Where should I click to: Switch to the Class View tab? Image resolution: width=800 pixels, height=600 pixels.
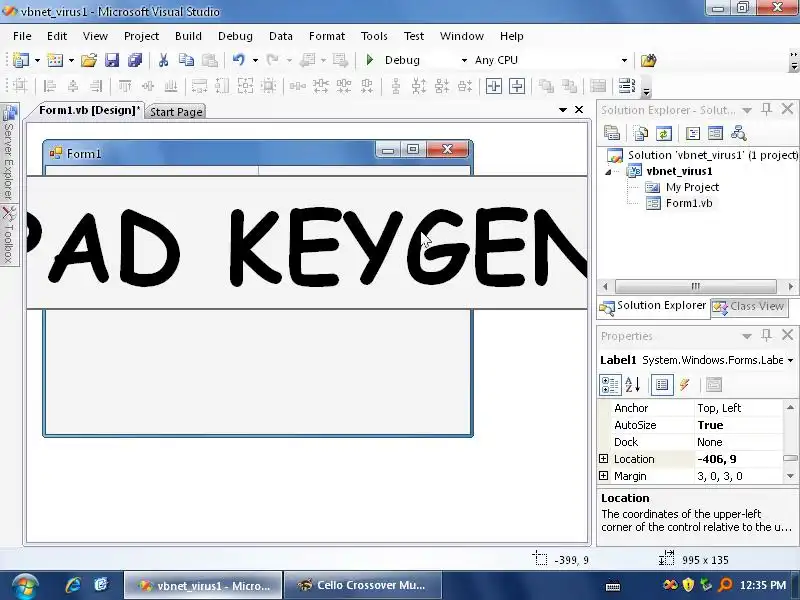(749, 306)
